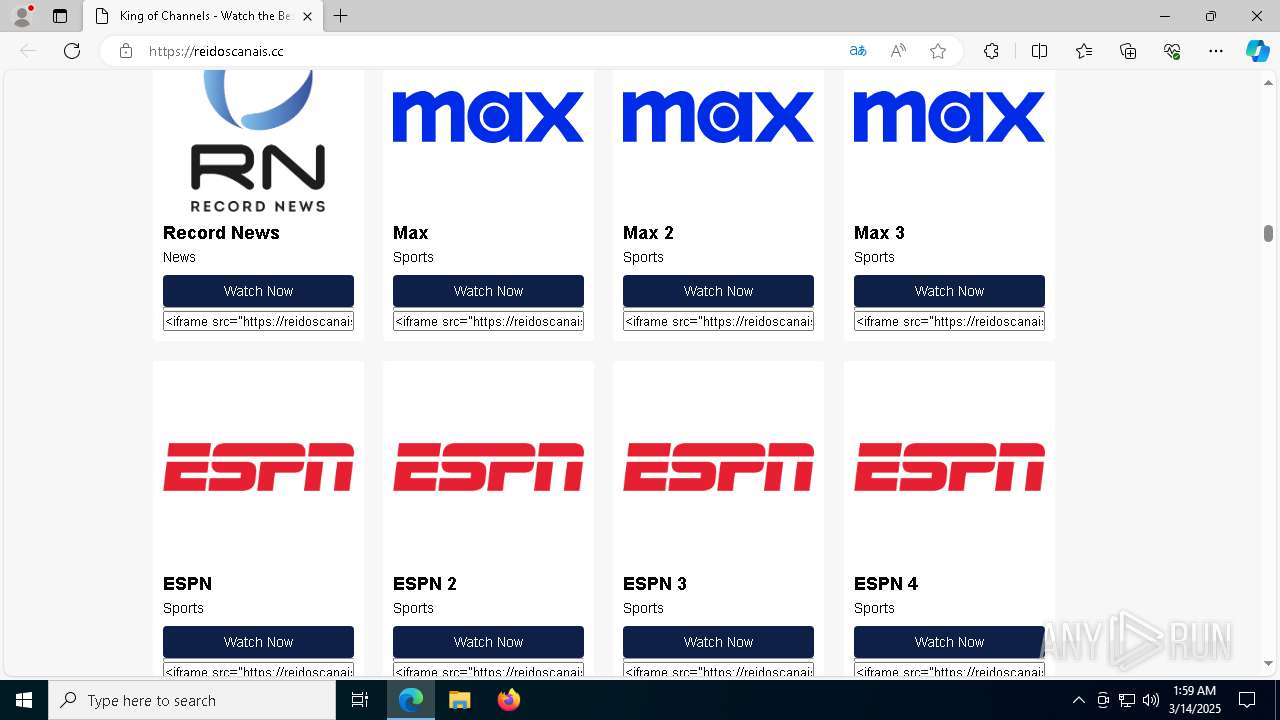The height and width of the screenshot is (720, 1280).
Task: Watch Now for ESPN 3
Action: tap(718, 642)
